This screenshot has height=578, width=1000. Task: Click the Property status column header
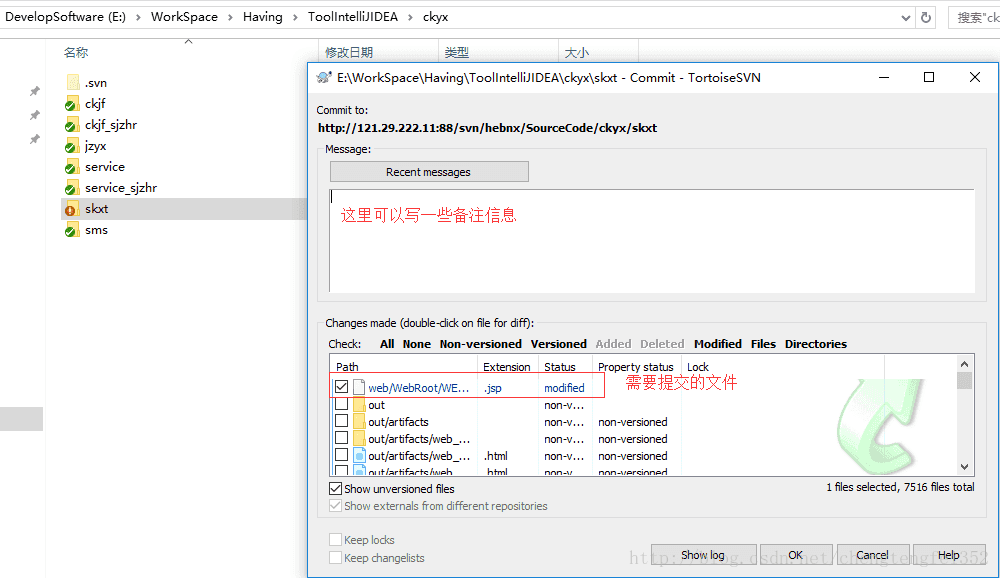point(636,366)
